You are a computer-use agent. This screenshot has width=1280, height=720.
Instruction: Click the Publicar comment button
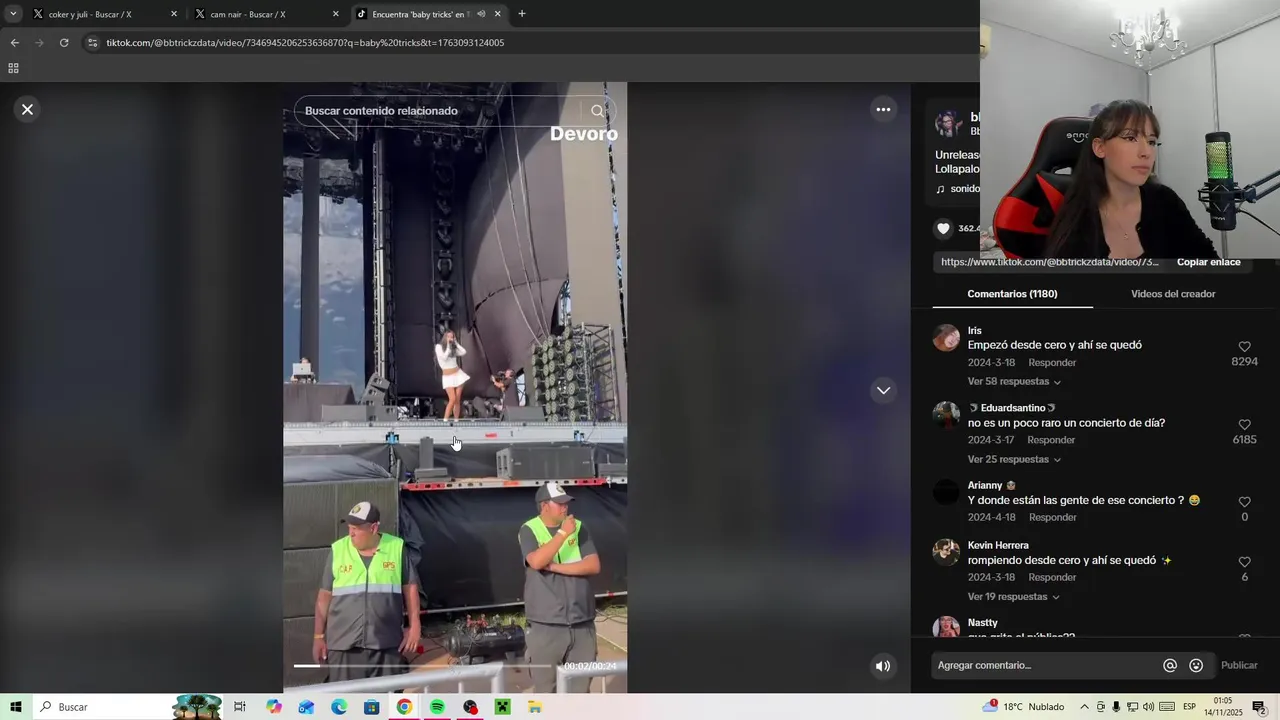(x=1239, y=666)
